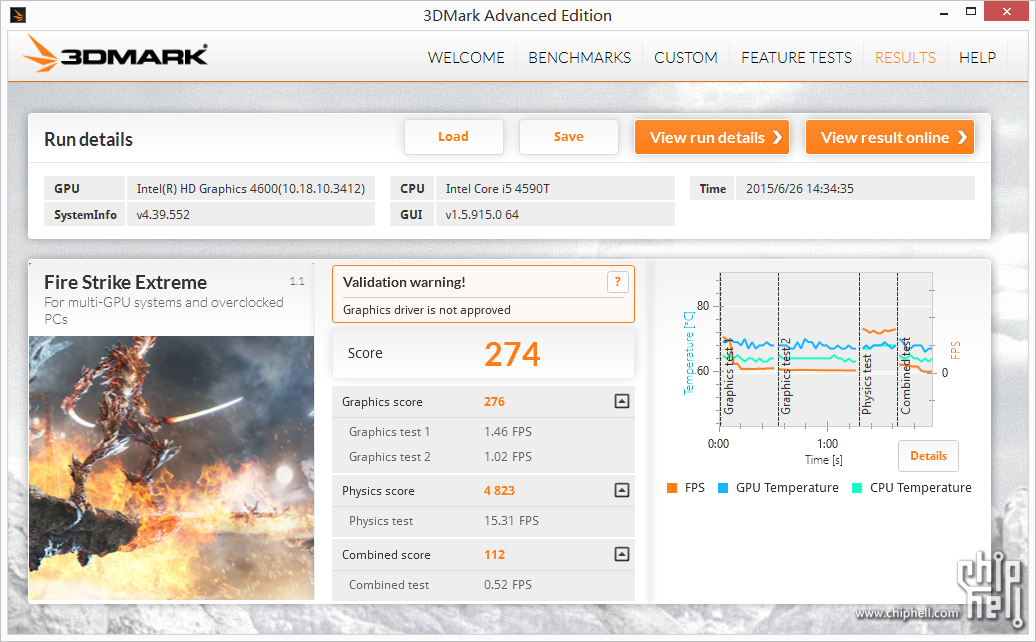Image resolution: width=1036 pixels, height=642 pixels.
Task: Minimize the 3DMark window
Action: (945, 13)
